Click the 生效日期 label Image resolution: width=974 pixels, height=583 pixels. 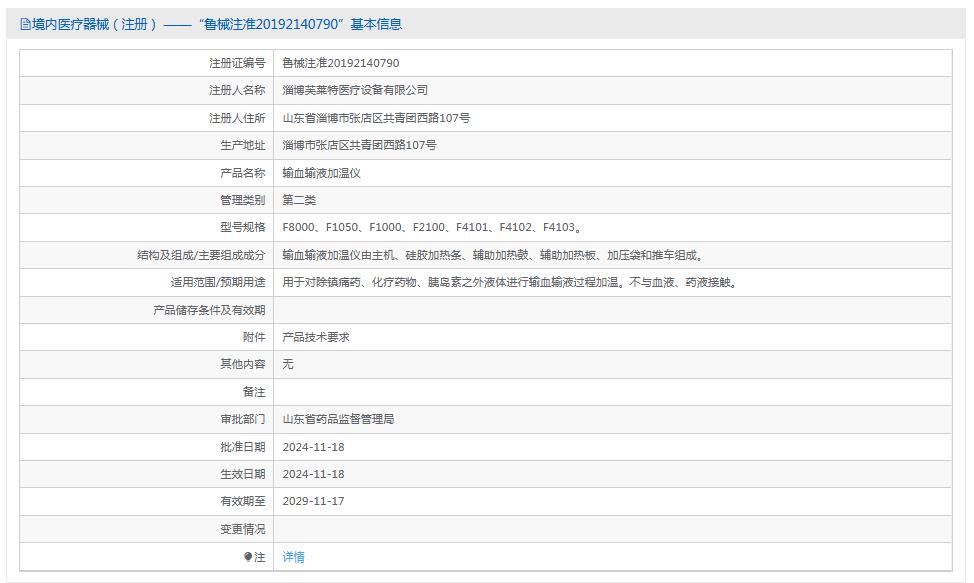[242, 474]
